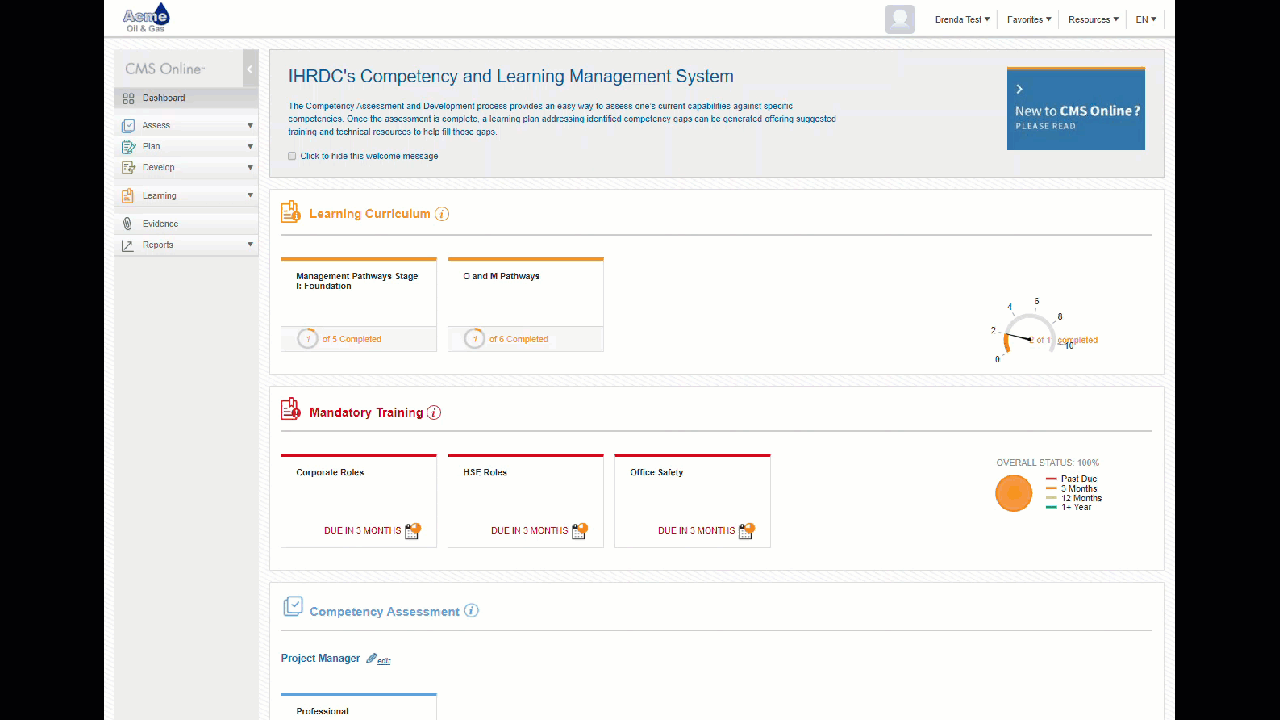The height and width of the screenshot is (720, 1280).
Task: Select Dashboard in the sidebar menu
Action: pyautogui.click(x=186, y=98)
